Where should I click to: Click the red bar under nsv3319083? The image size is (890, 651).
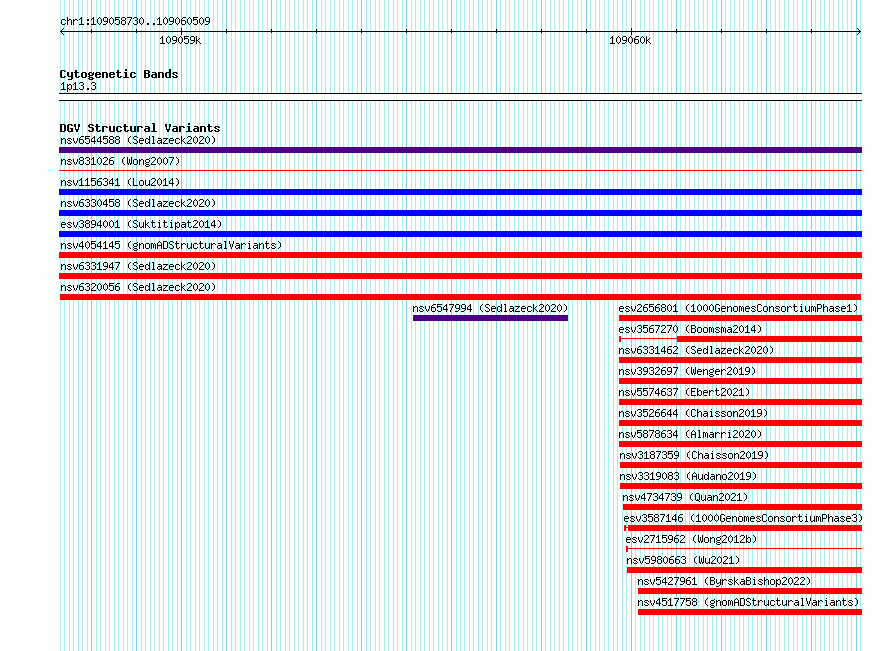click(x=741, y=486)
